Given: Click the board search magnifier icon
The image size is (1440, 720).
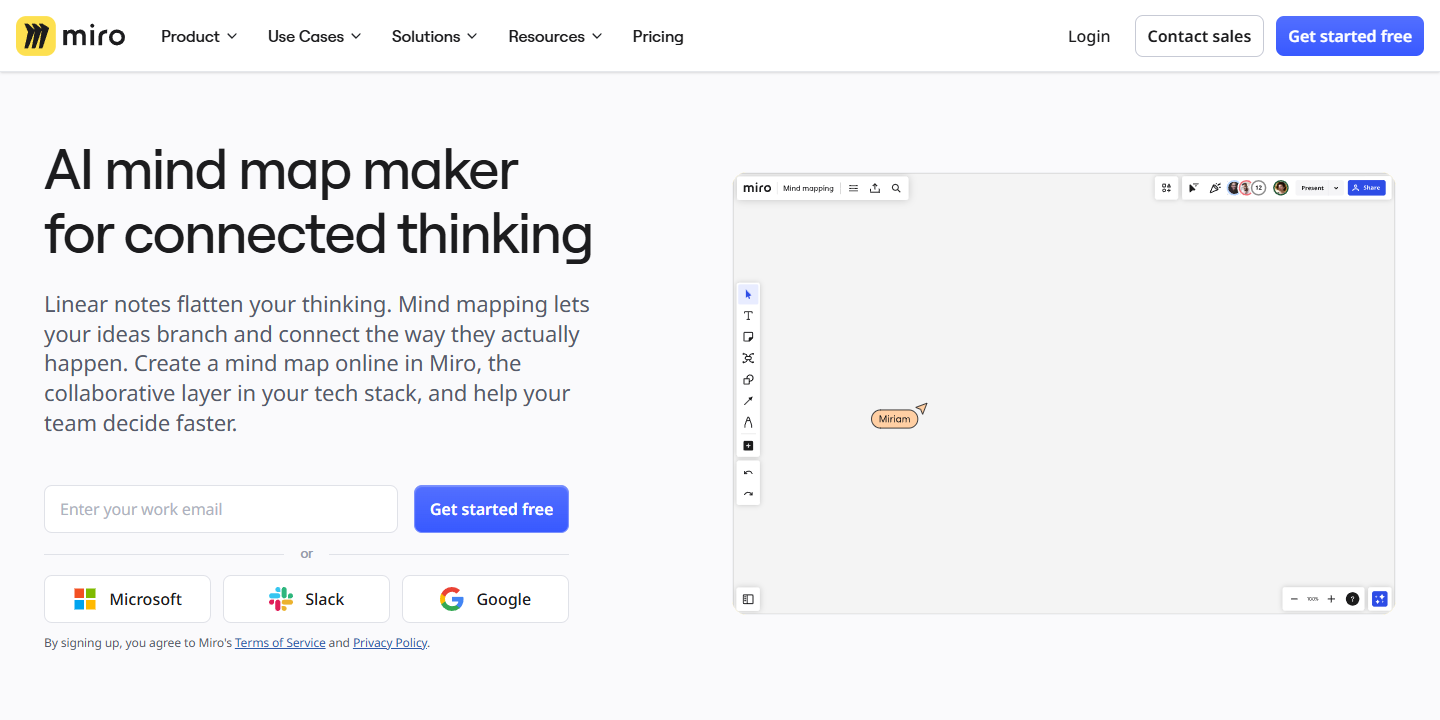Looking at the screenshot, I should point(896,188).
